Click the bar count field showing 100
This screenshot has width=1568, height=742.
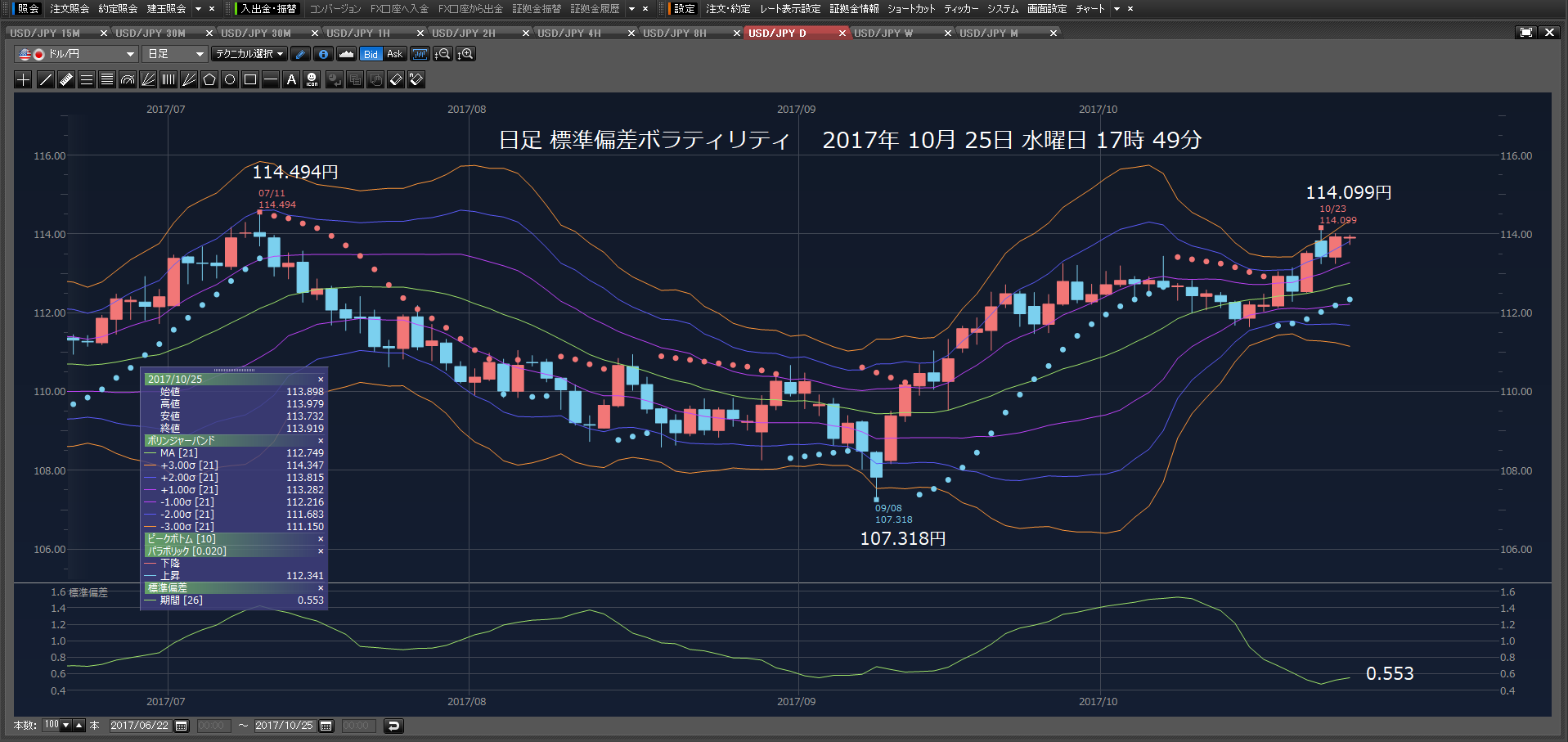click(x=52, y=726)
